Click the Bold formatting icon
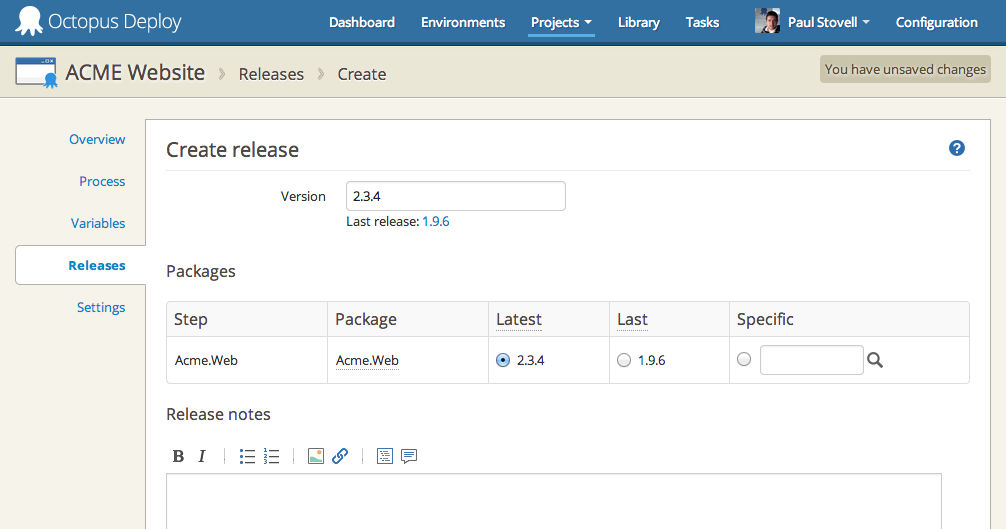Screen dimensions: 1006x529 178,456
